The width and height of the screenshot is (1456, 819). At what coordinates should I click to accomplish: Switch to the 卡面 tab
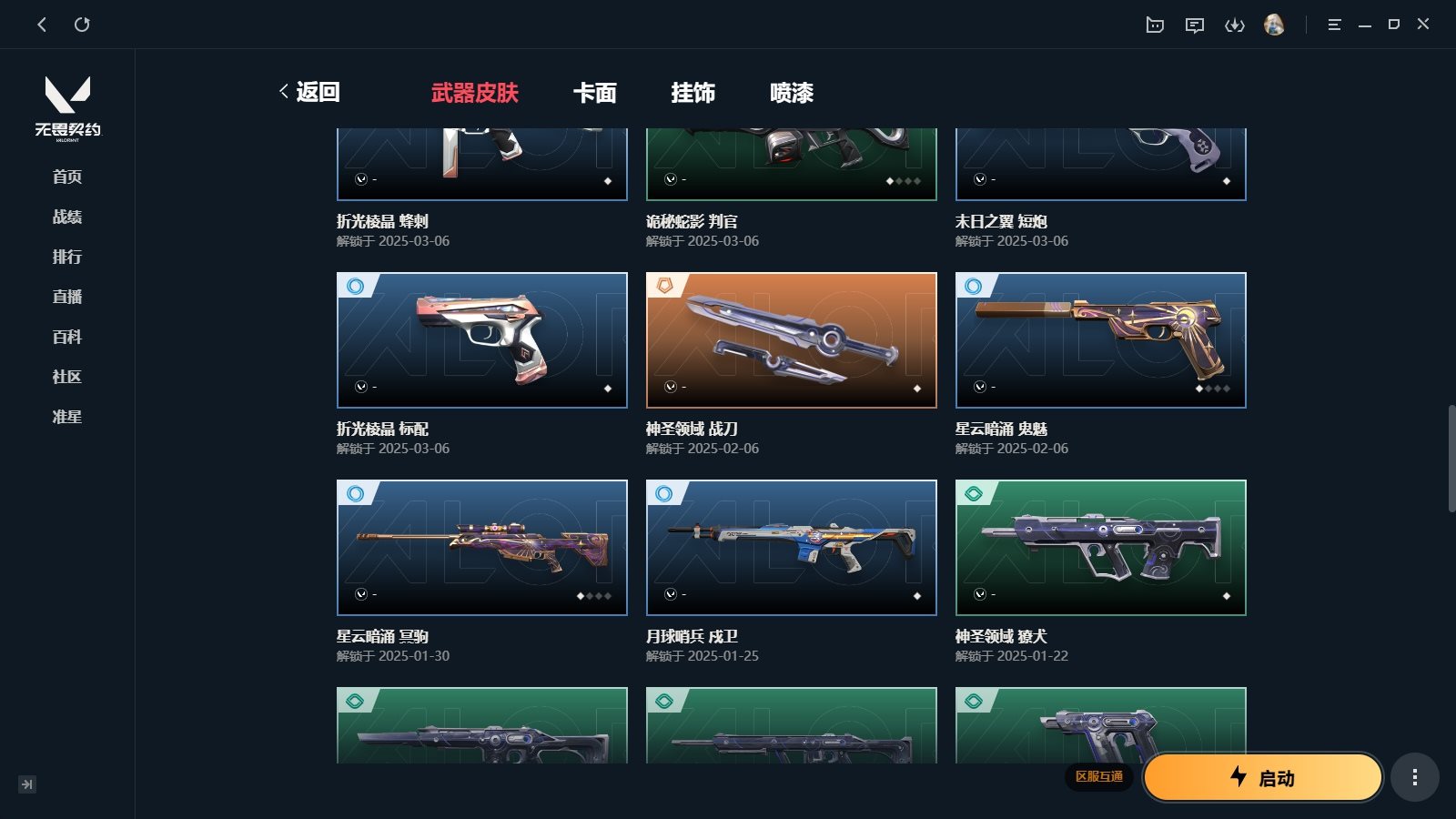[x=595, y=93]
